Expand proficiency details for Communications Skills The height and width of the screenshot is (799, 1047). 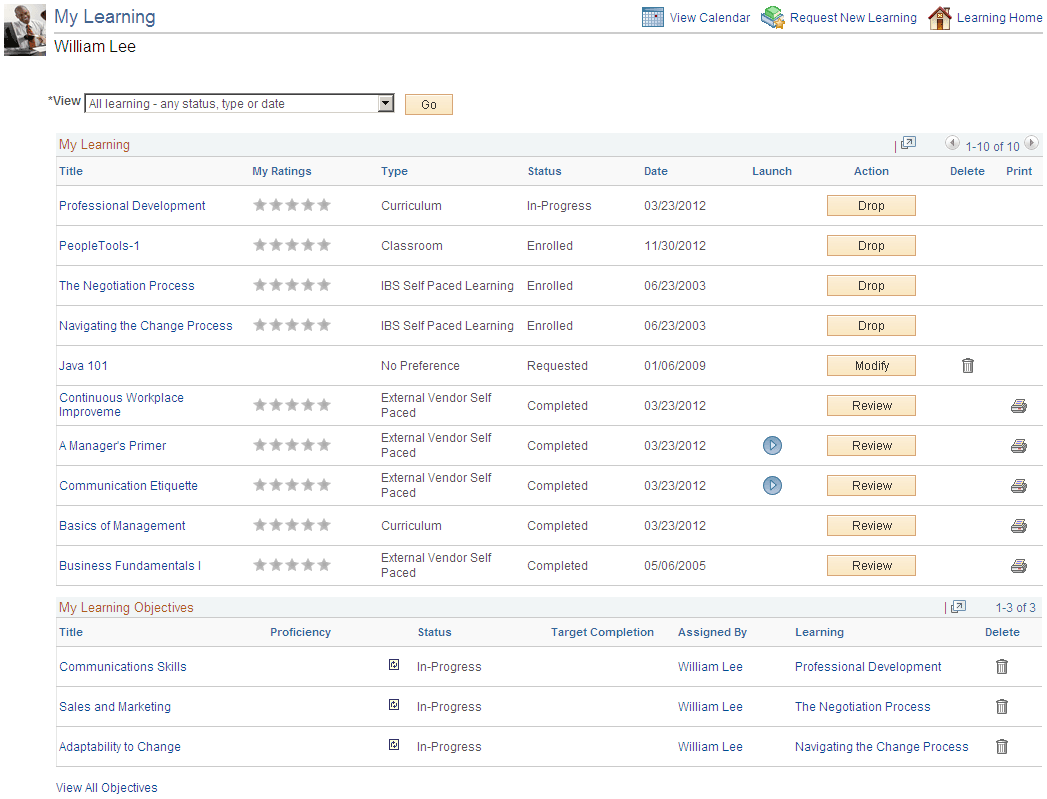tap(394, 664)
